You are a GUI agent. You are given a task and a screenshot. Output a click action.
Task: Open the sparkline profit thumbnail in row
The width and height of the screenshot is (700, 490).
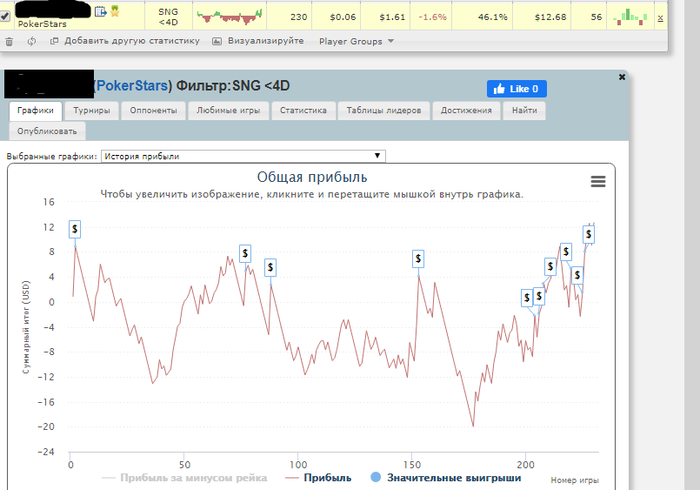[229, 17]
